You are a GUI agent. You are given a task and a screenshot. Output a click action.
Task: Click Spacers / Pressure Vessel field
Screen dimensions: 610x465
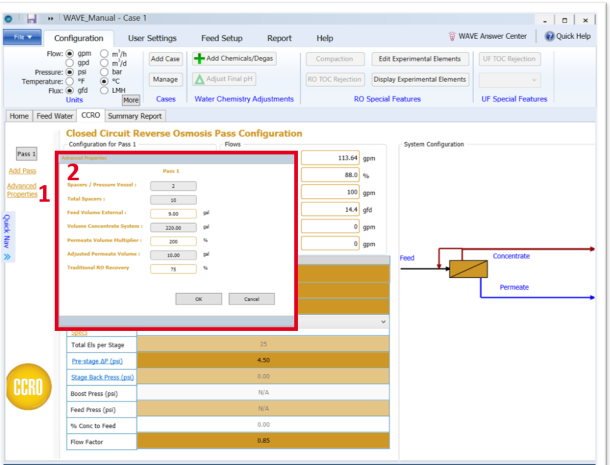click(x=173, y=186)
